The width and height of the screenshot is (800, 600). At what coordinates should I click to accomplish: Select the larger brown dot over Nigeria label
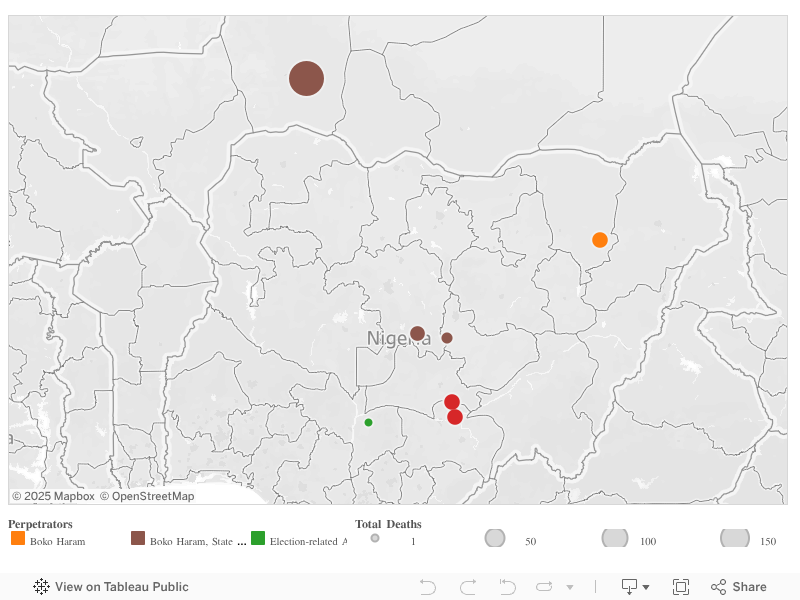tap(417, 334)
